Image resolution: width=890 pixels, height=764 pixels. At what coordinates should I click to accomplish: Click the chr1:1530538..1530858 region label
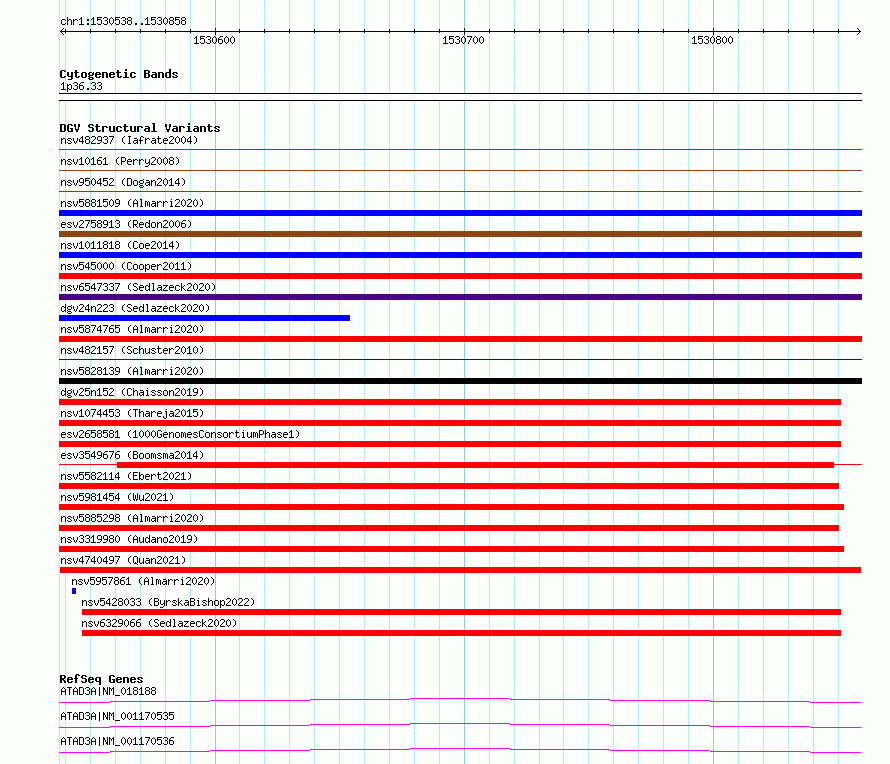pos(123,21)
